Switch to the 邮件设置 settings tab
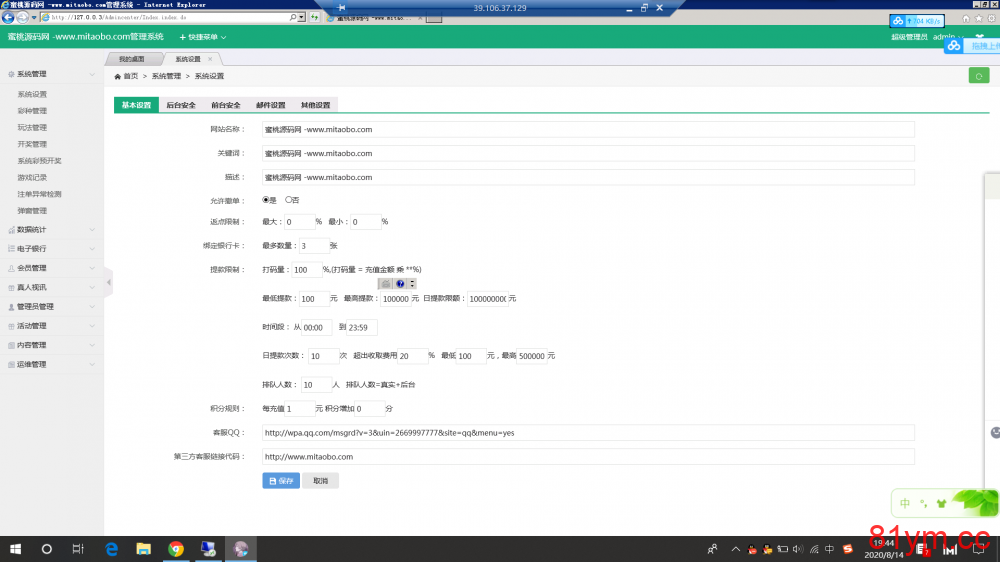Image resolution: width=1000 pixels, height=562 pixels. click(x=270, y=105)
